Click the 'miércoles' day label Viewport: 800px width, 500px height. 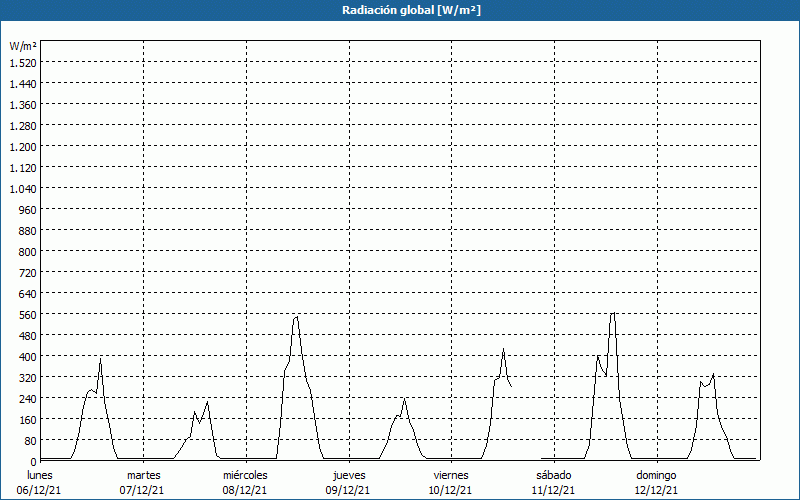(x=245, y=475)
